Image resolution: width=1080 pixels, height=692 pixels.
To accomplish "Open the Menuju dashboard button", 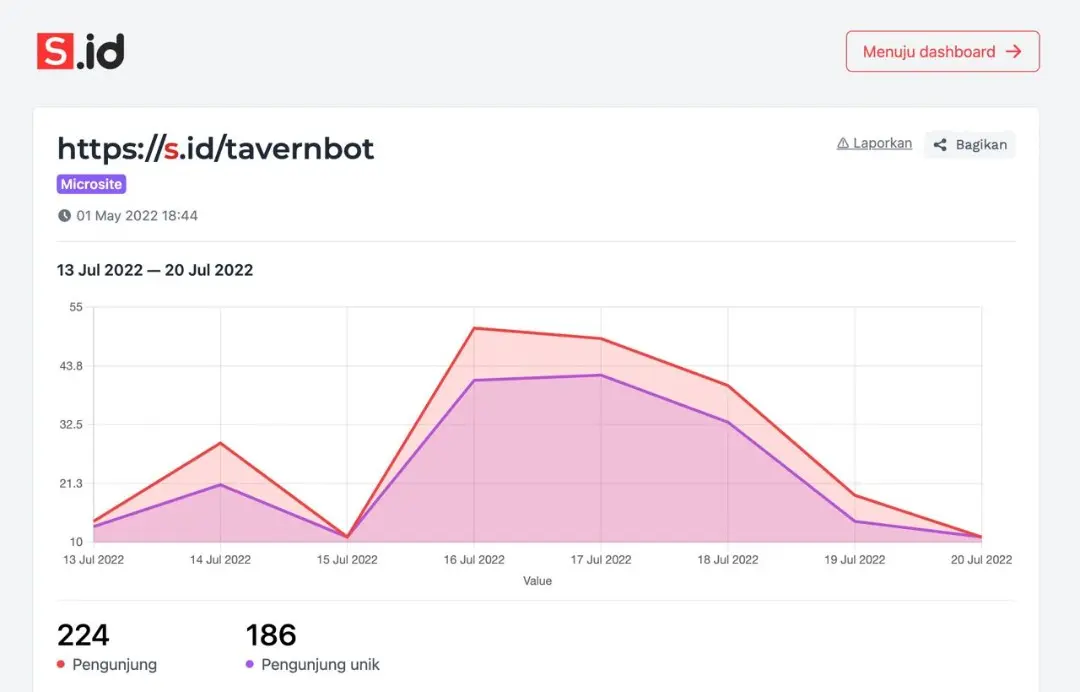I will click(x=942, y=52).
